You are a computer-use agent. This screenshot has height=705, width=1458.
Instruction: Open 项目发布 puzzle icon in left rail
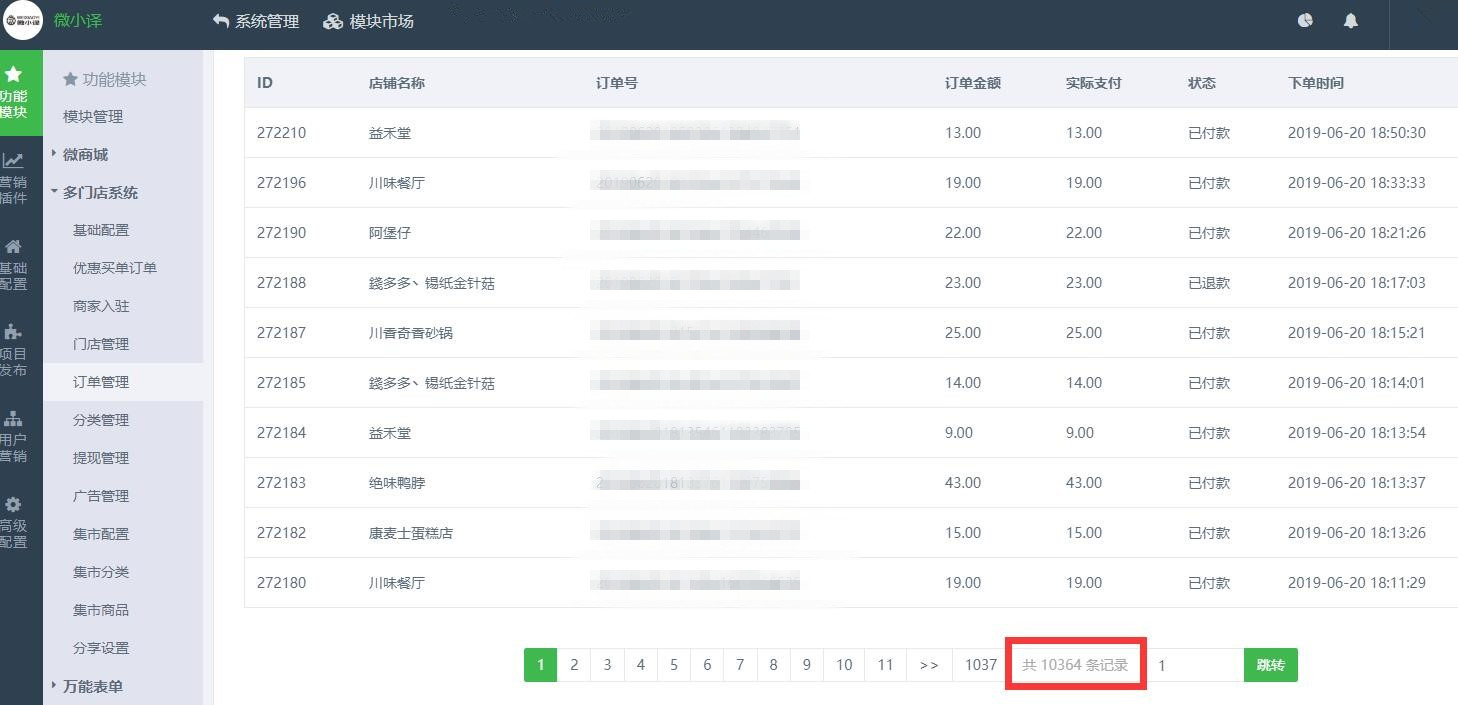[13, 332]
